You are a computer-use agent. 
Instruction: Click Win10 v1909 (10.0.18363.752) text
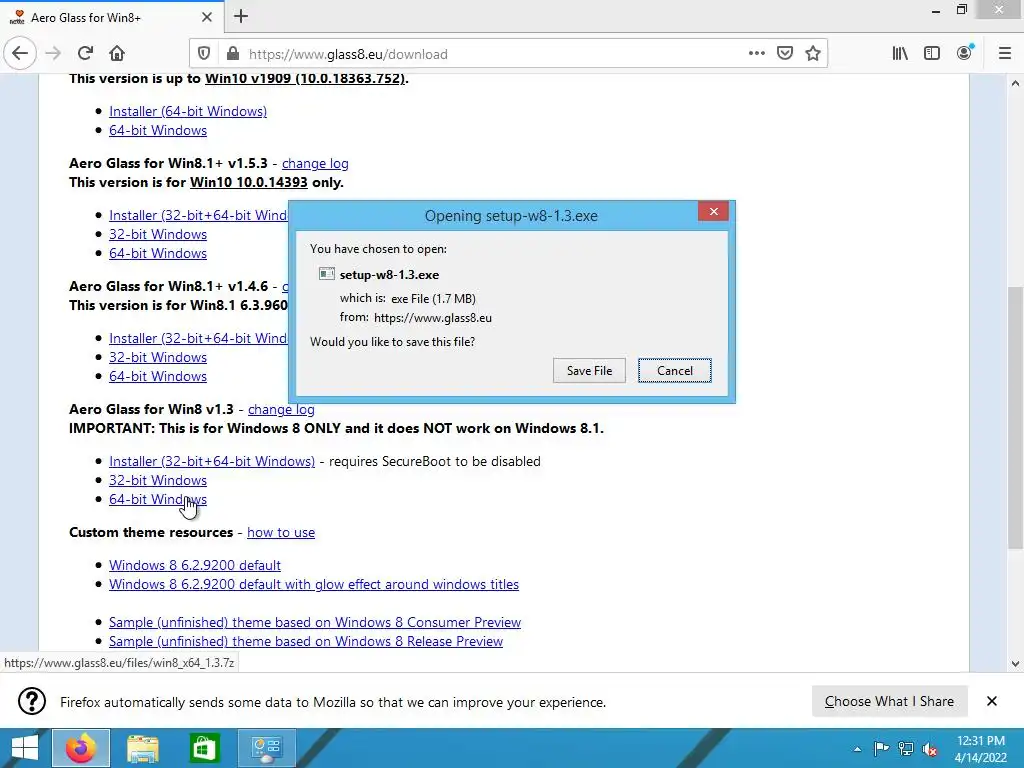tap(305, 78)
